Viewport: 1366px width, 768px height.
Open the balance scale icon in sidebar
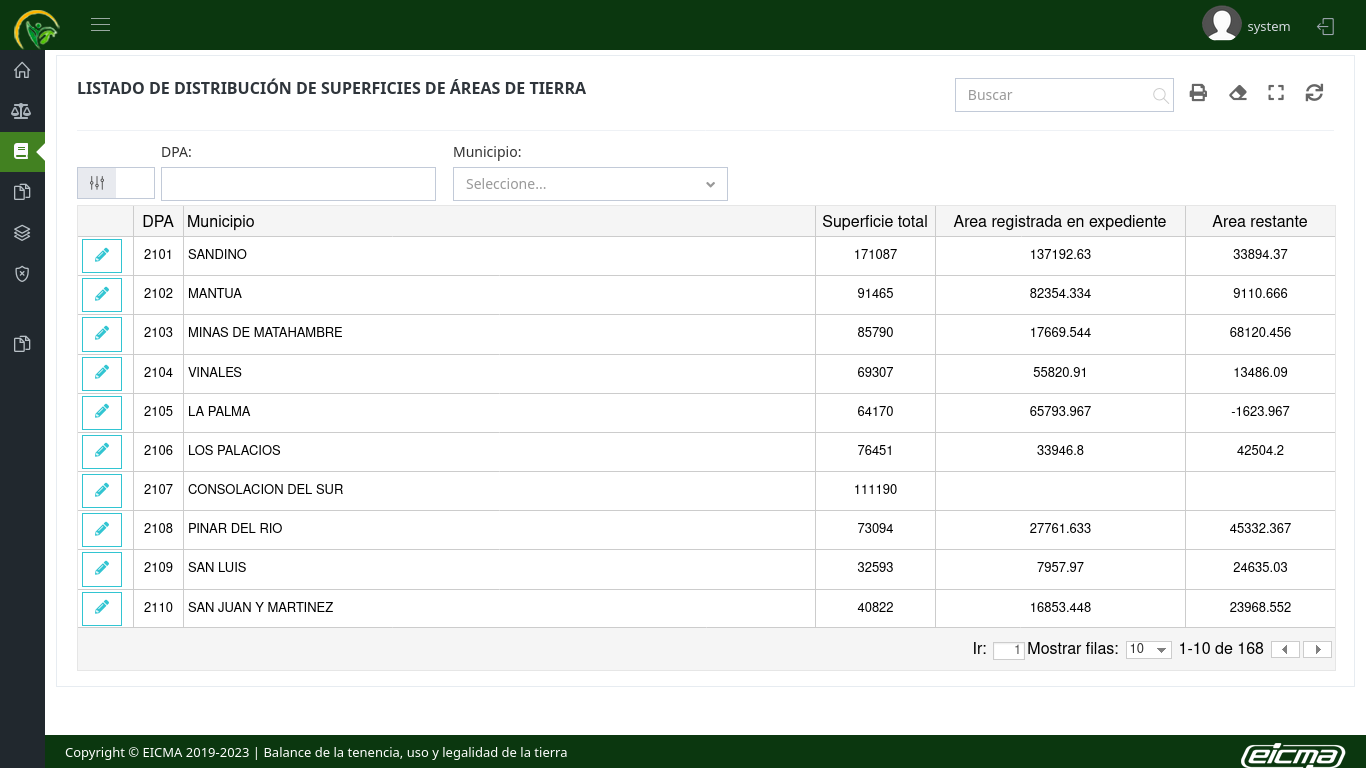click(x=22, y=111)
